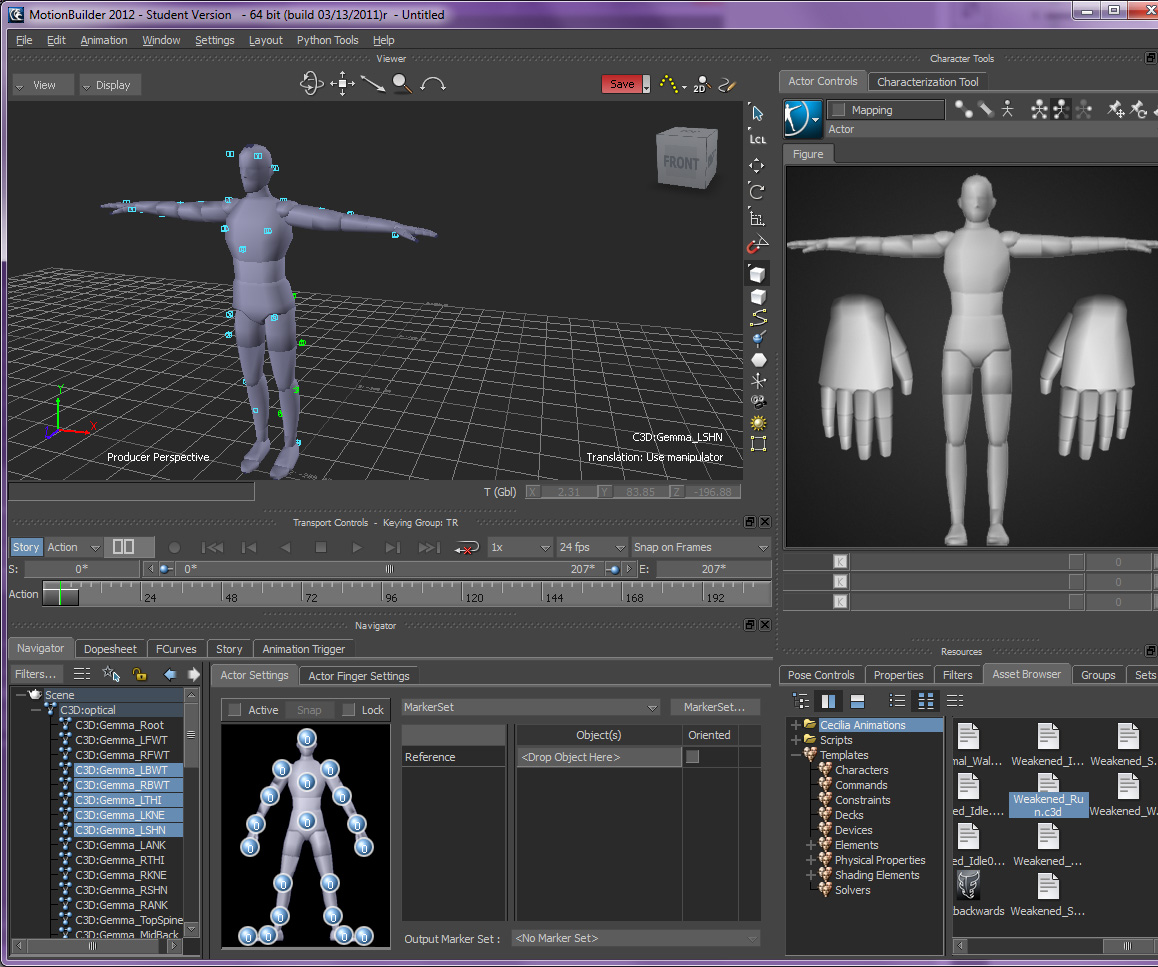Click the MarkerSet button in Actor Settings
Viewport: 1158px width, 967px height.
coord(715,707)
